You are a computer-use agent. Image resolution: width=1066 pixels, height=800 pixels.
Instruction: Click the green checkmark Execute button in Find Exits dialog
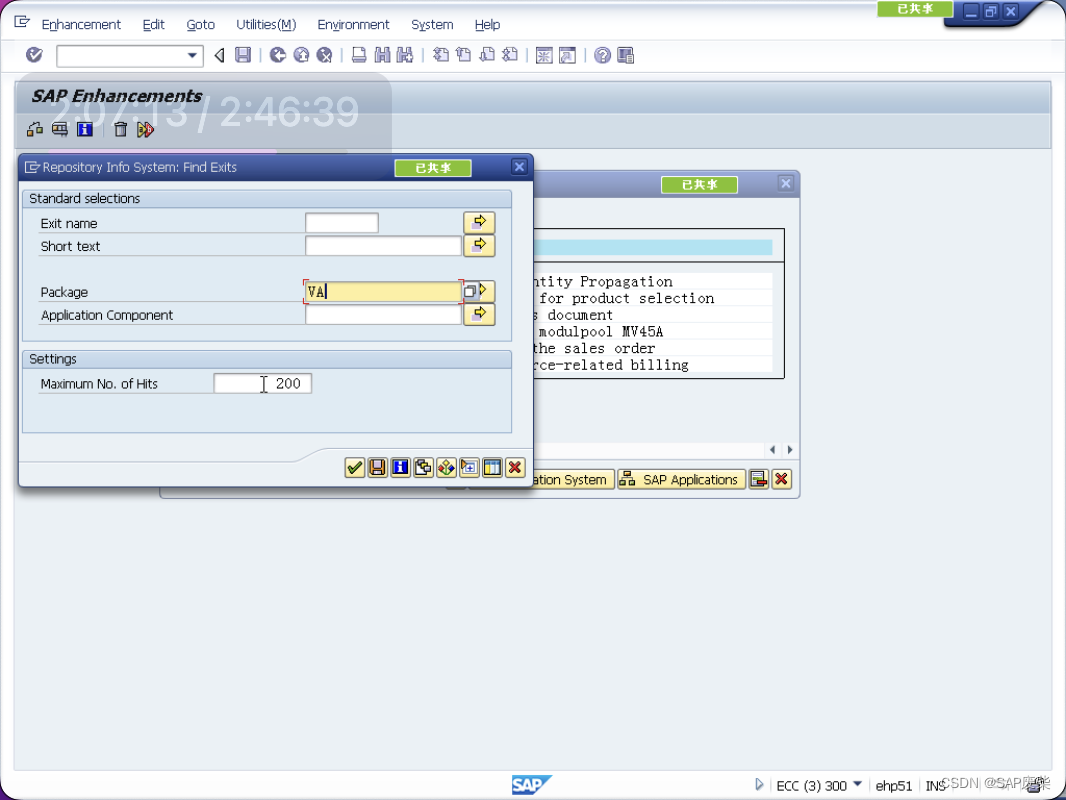point(355,468)
